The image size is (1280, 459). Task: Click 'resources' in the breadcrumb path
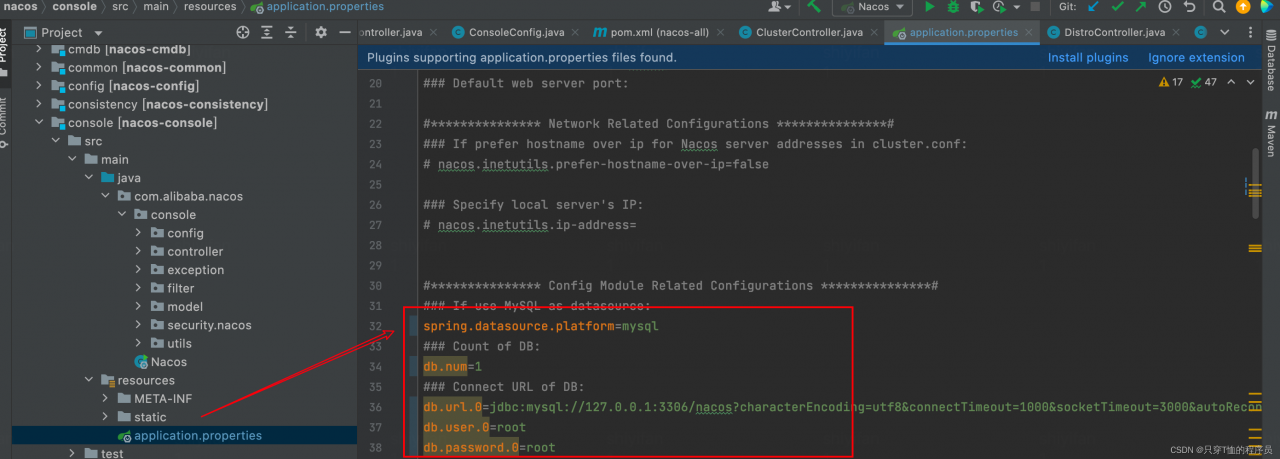point(210,6)
